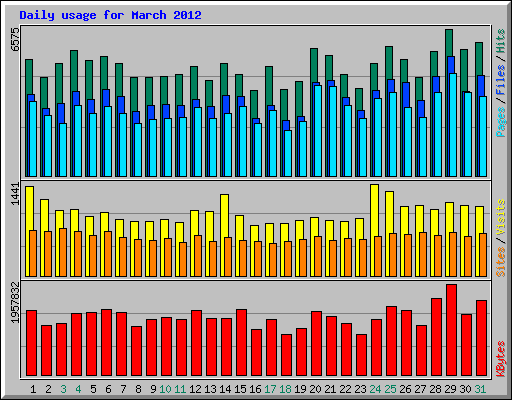The width and height of the screenshot is (512, 400).
Task: Click day 22 on the x-axis
Action: pyautogui.click(x=345, y=389)
